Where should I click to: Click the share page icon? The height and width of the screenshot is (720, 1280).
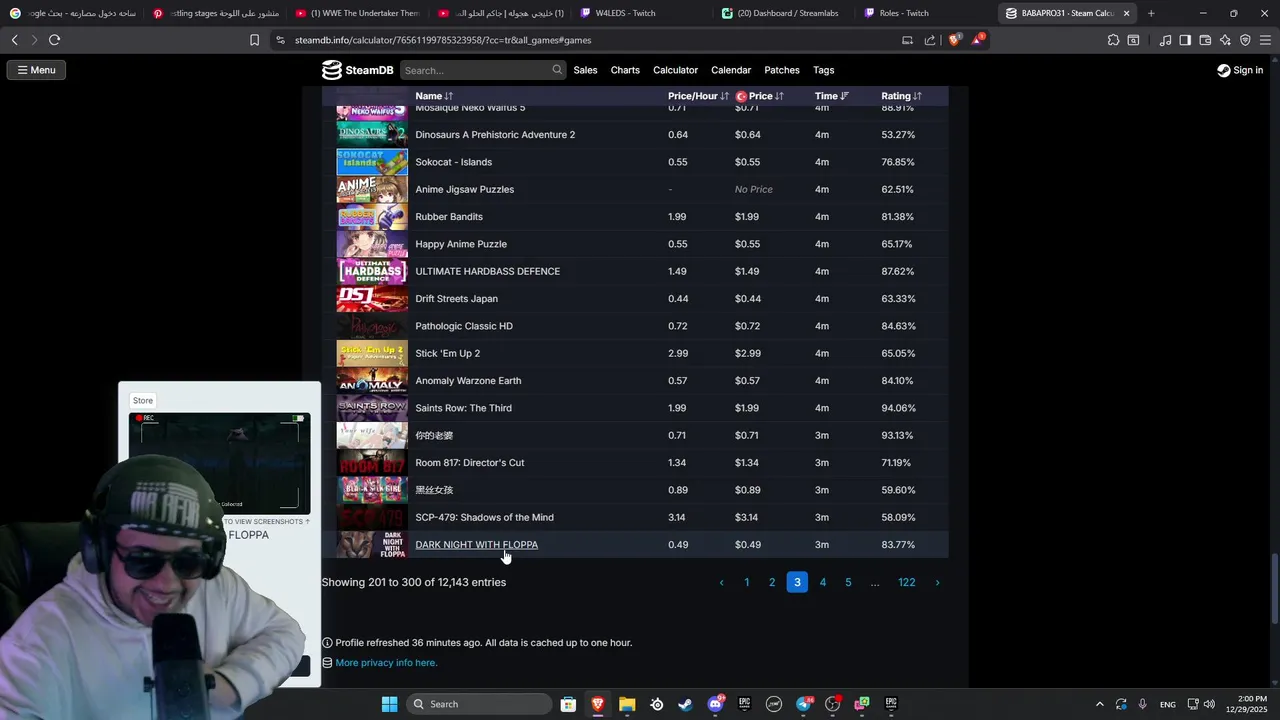pos(930,40)
